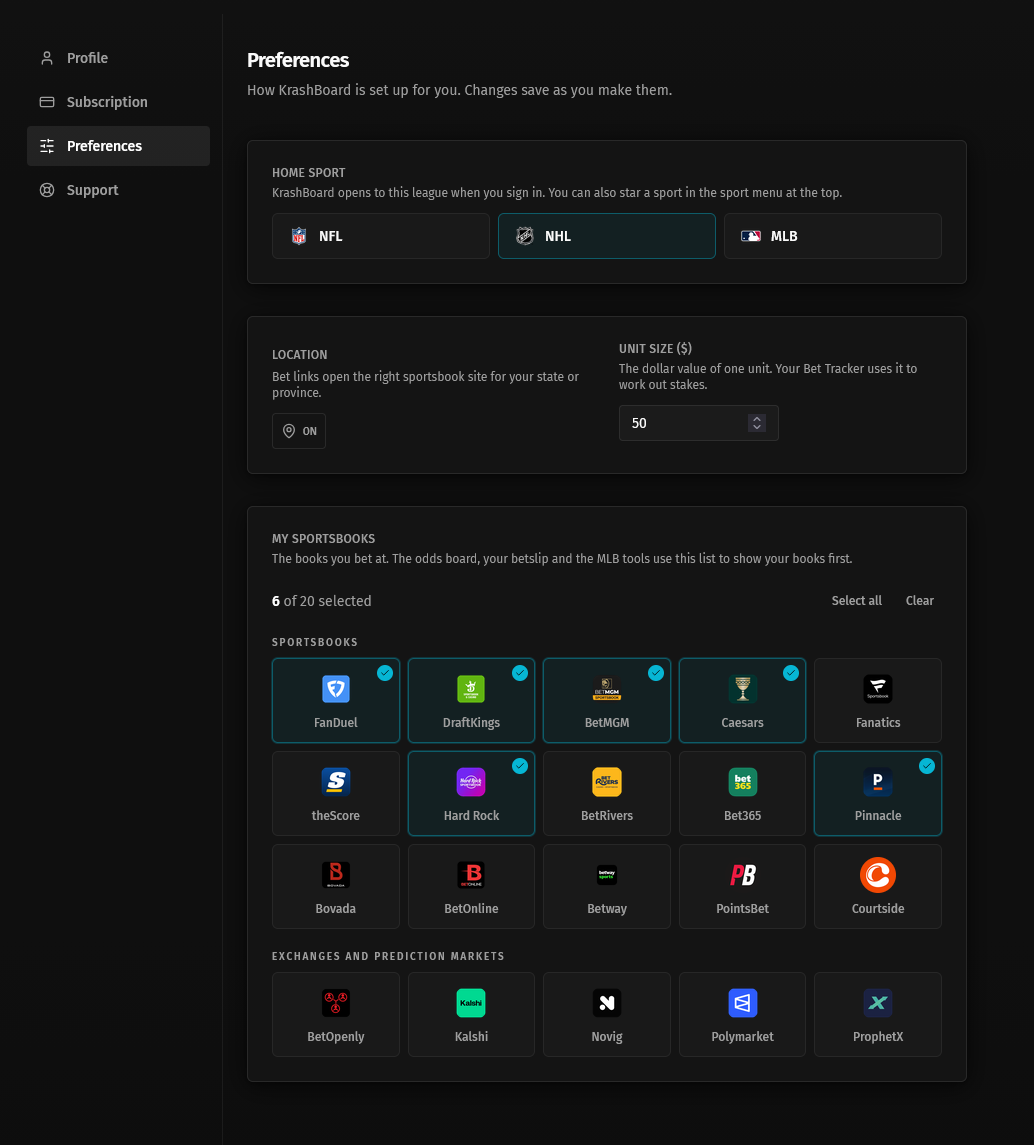The image size is (1034, 1145).
Task: Click the Preferences page heading
Action: 298,60
